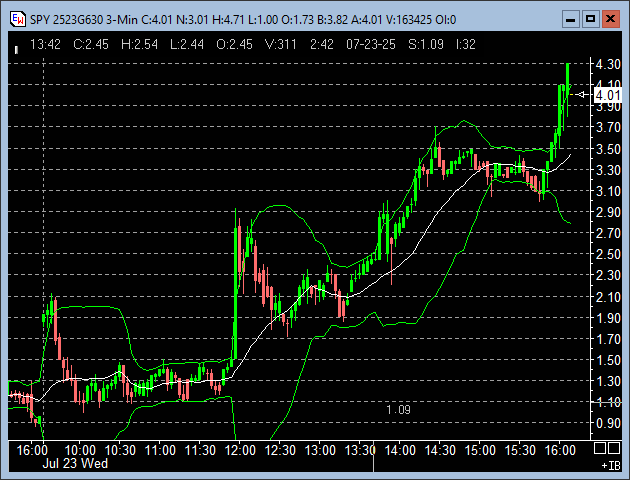Click the 11:00 time axis label
The image size is (630, 480).
coord(160,450)
